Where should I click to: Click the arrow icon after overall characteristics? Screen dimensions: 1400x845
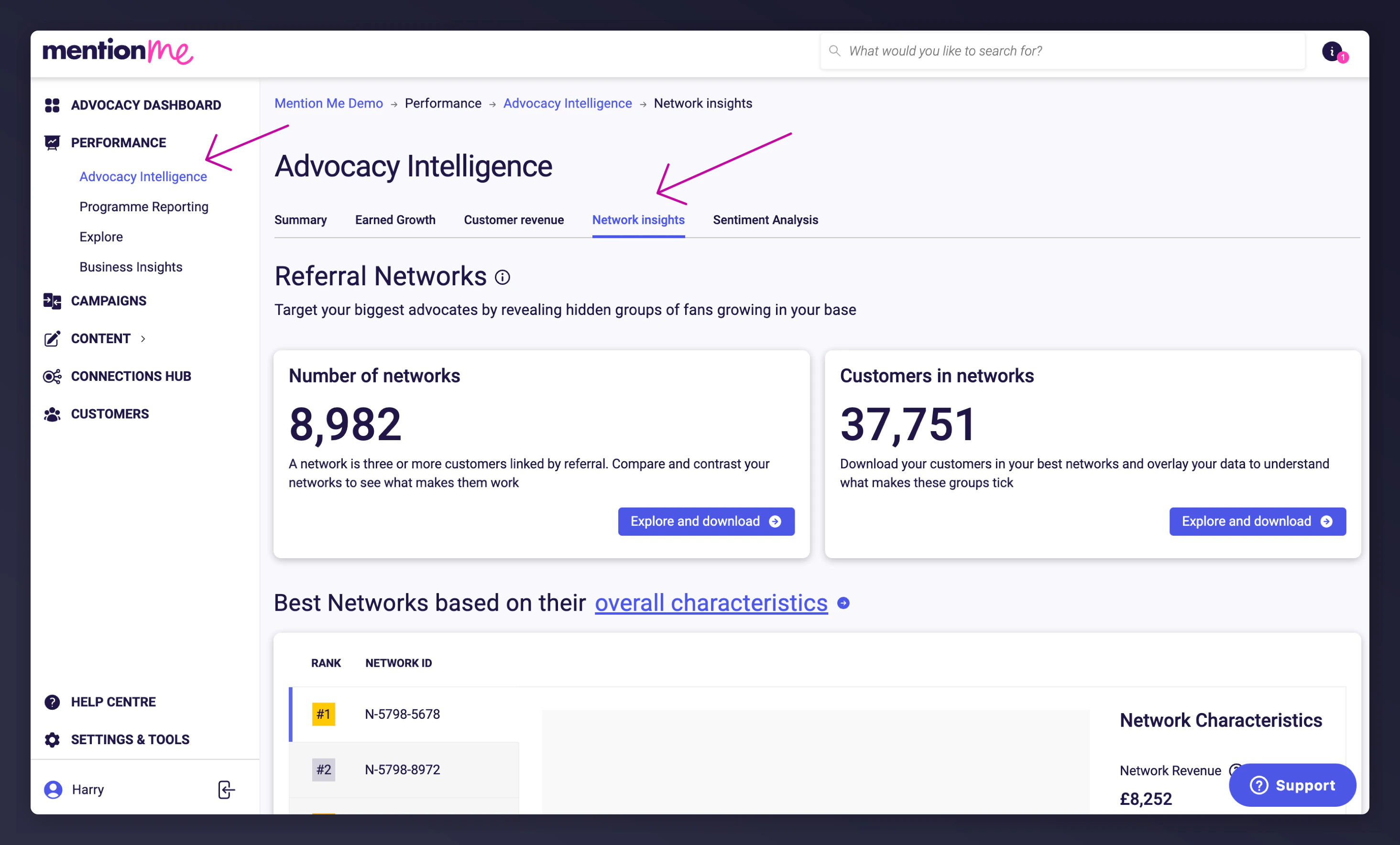pyautogui.click(x=844, y=603)
